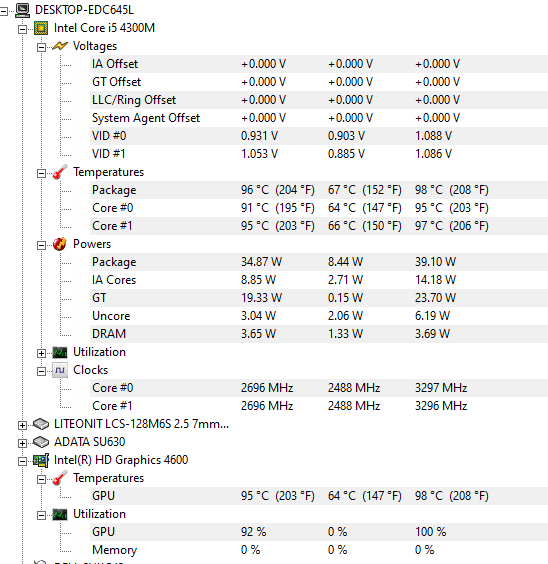Select Core #0 under Temperatures
This screenshot has height=564, width=548.
point(113,208)
